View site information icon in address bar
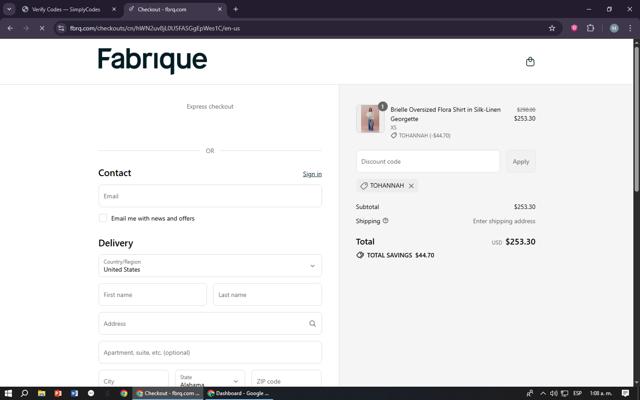 coord(61,28)
